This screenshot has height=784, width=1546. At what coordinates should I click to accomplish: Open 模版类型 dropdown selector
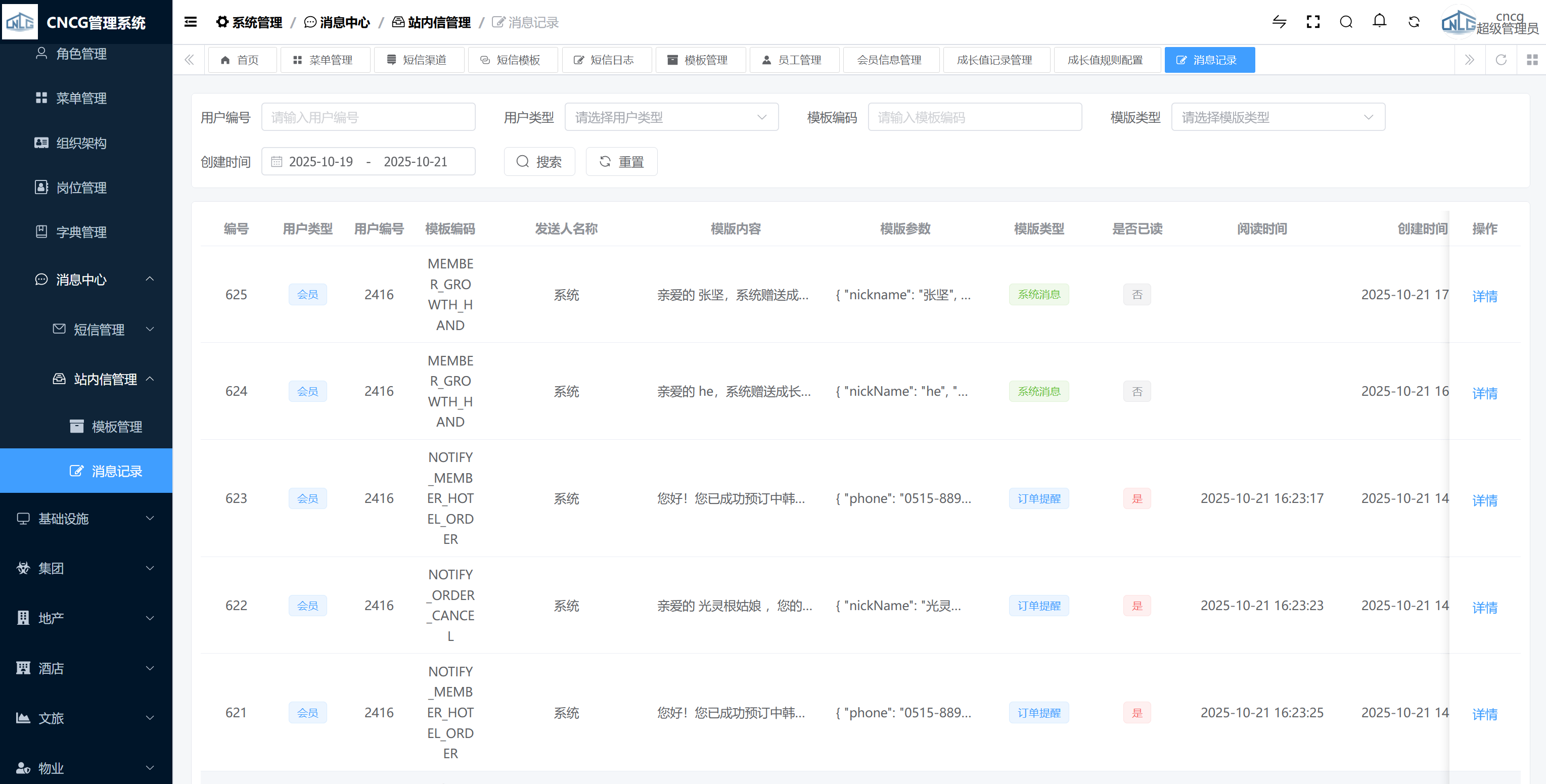pyautogui.click(x=1277, y=118)
